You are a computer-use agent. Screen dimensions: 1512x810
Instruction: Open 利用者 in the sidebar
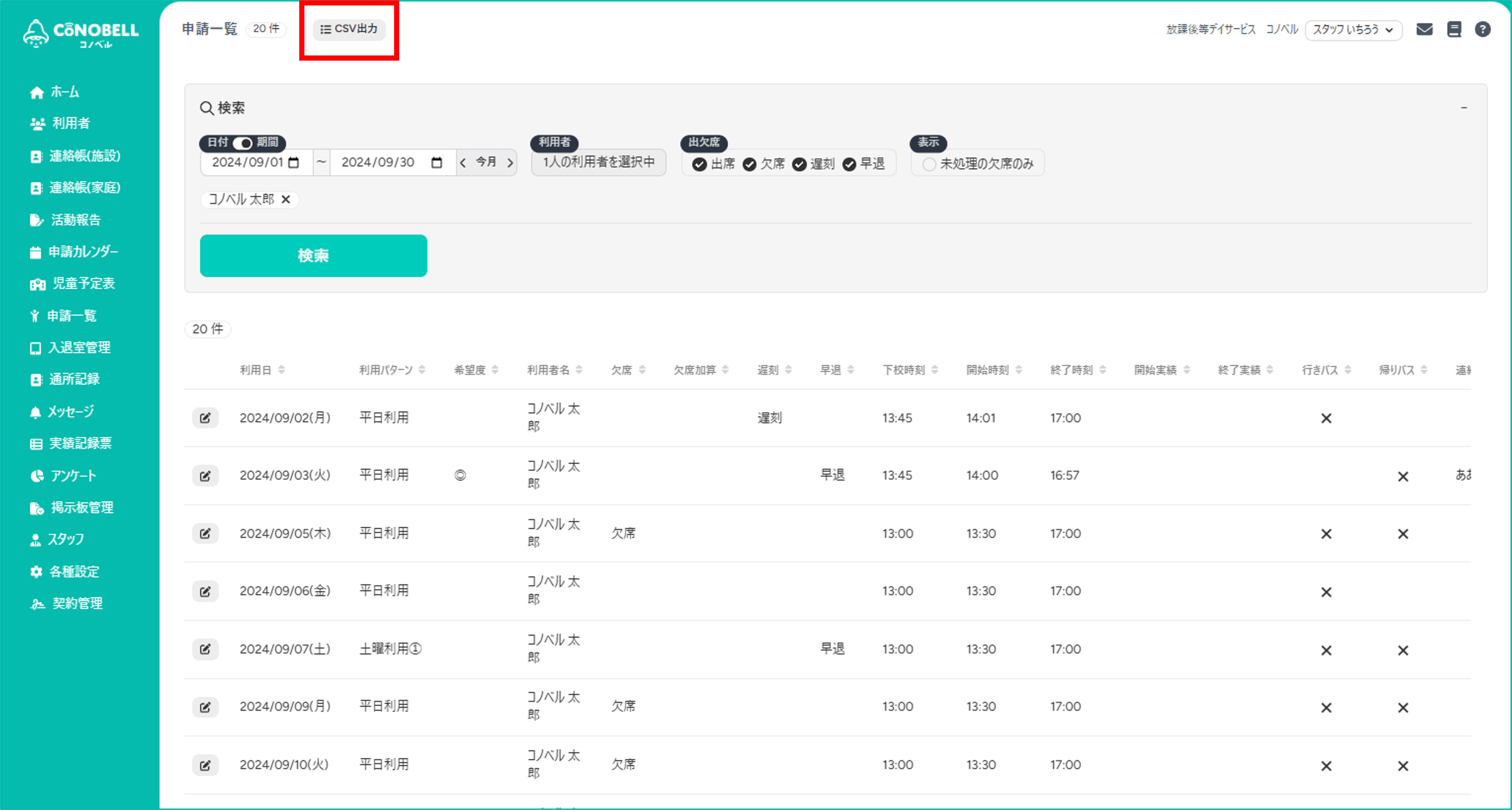point(60,123)
